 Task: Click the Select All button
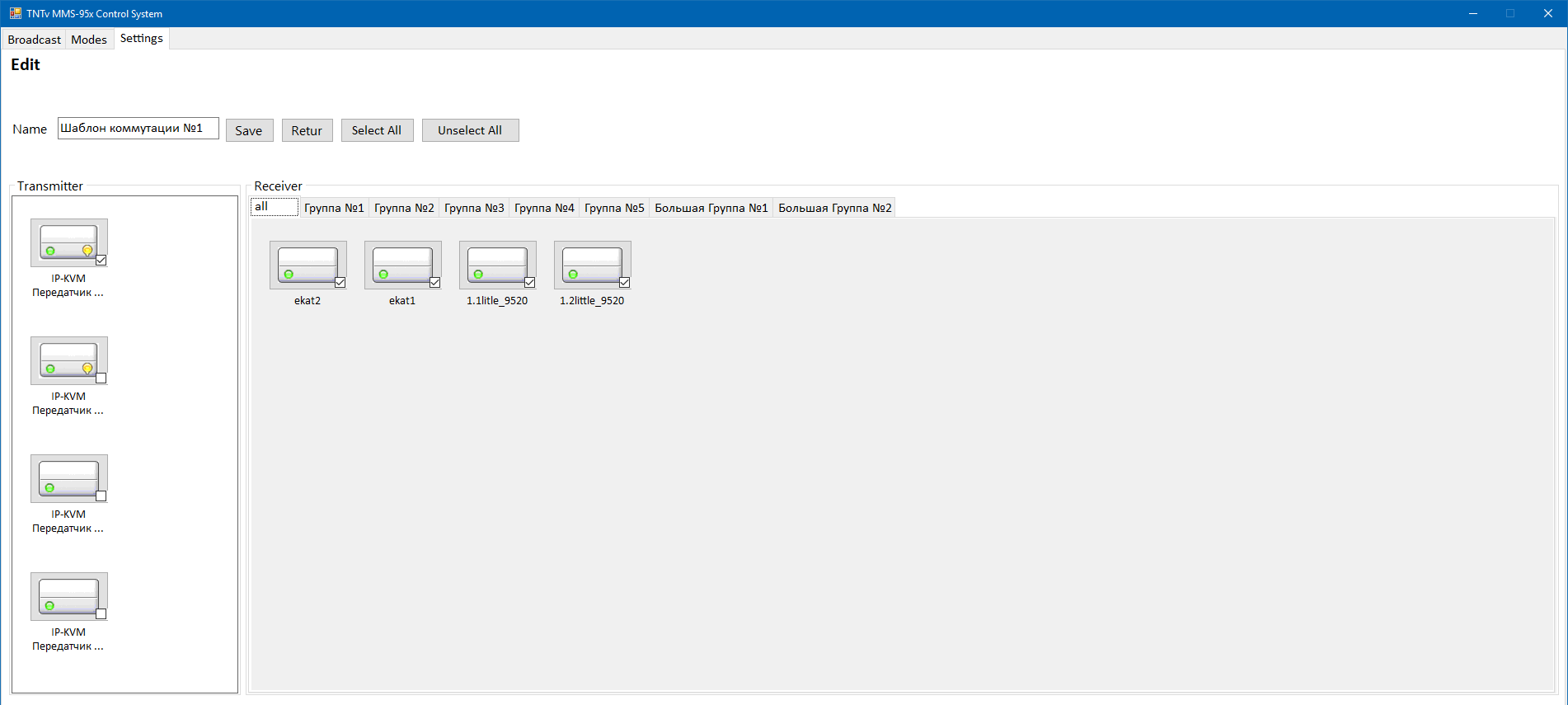(376, 130)
